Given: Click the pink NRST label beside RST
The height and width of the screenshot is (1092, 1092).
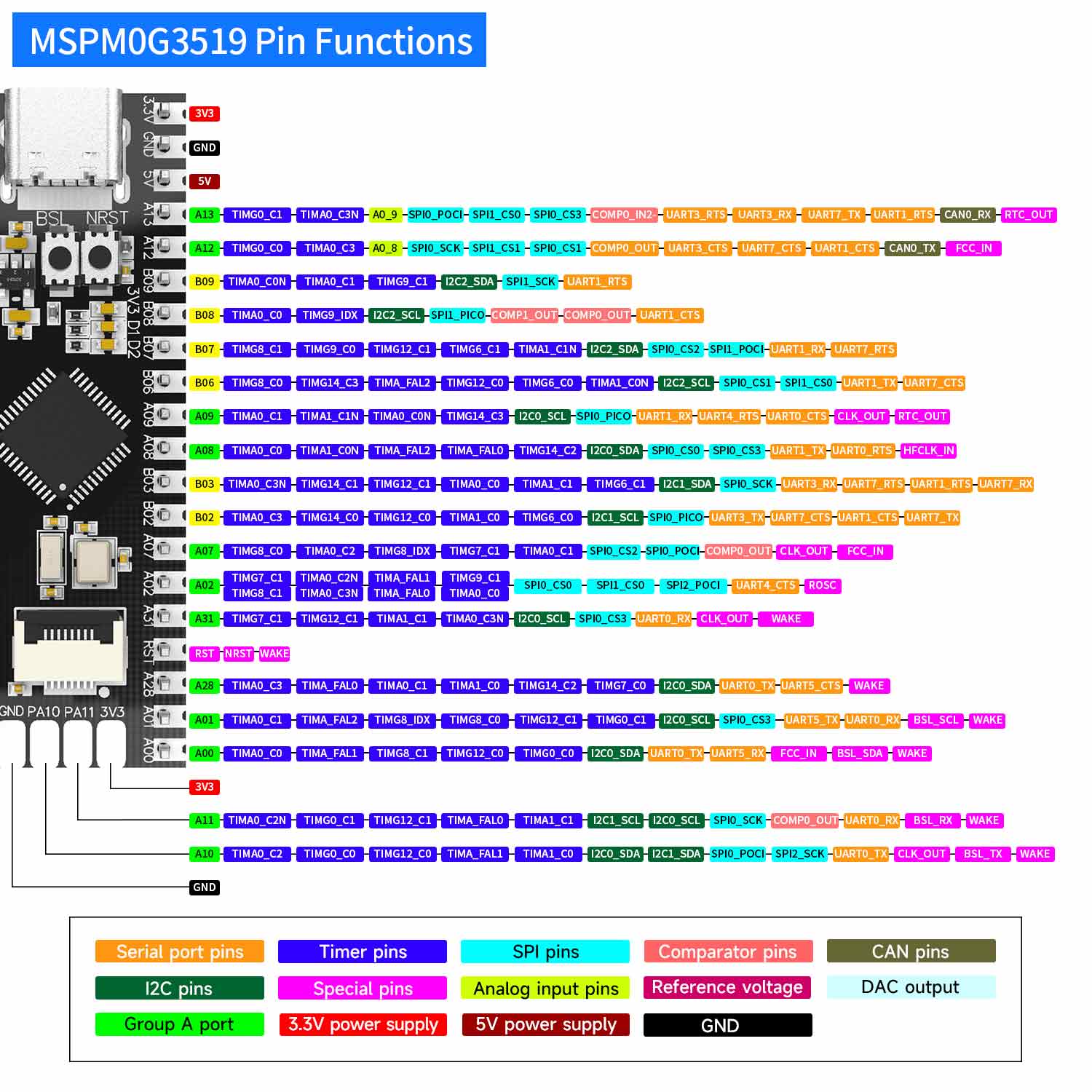Looking at the screenshot, I should [238, 654].
